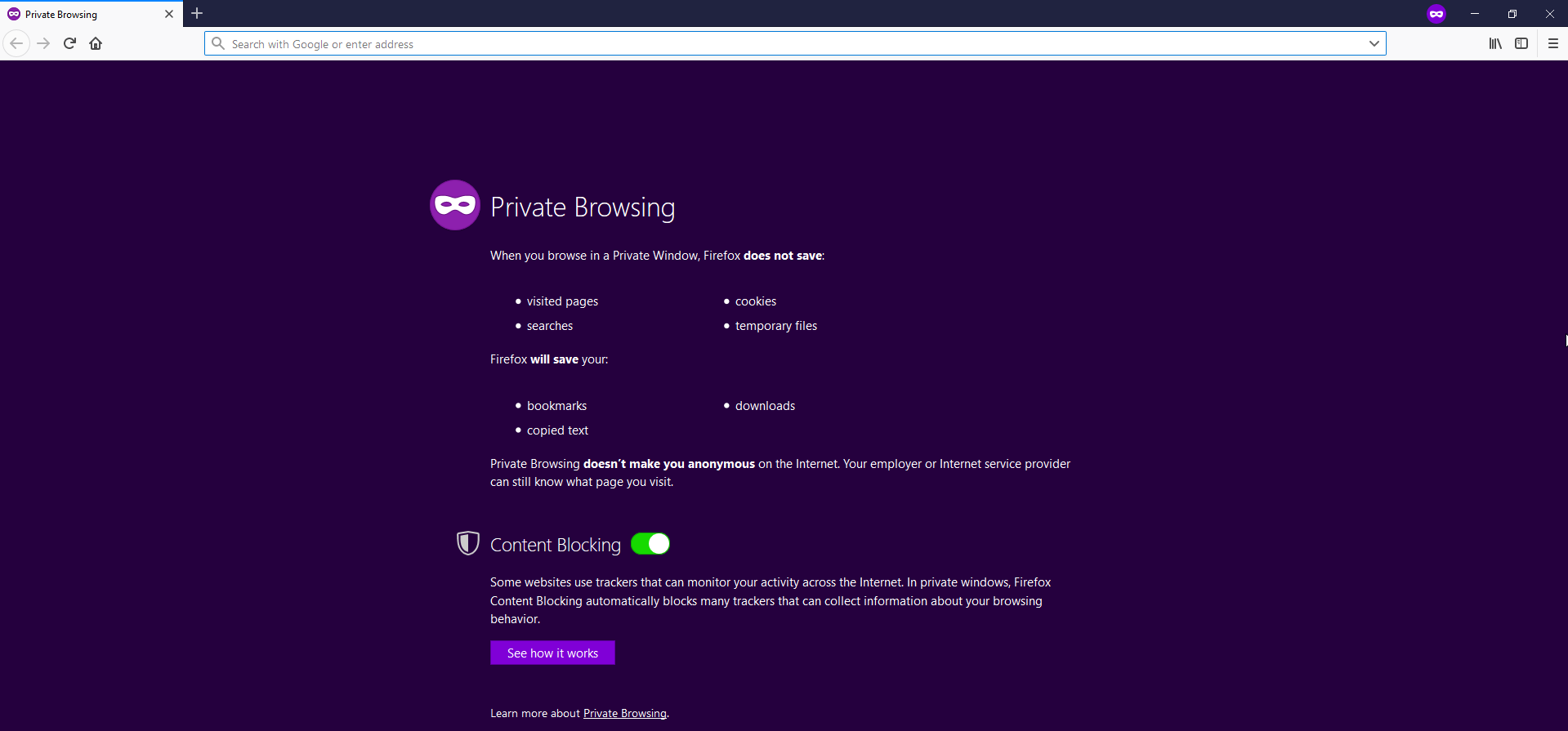
Task: Click the private browsing mask indicator in the title bar
Action: (1436, 14)
